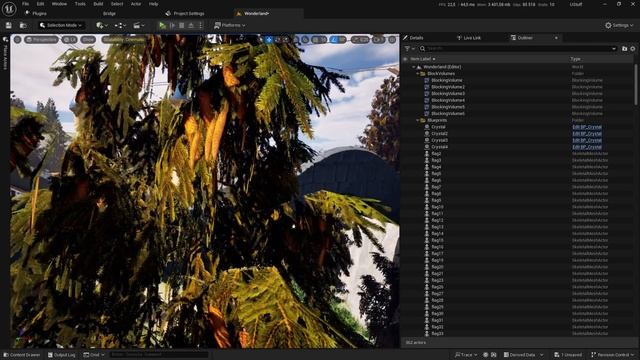Collapse the Blueprints folder
This screenshot has height=360, width=640.
pos(418,120)
